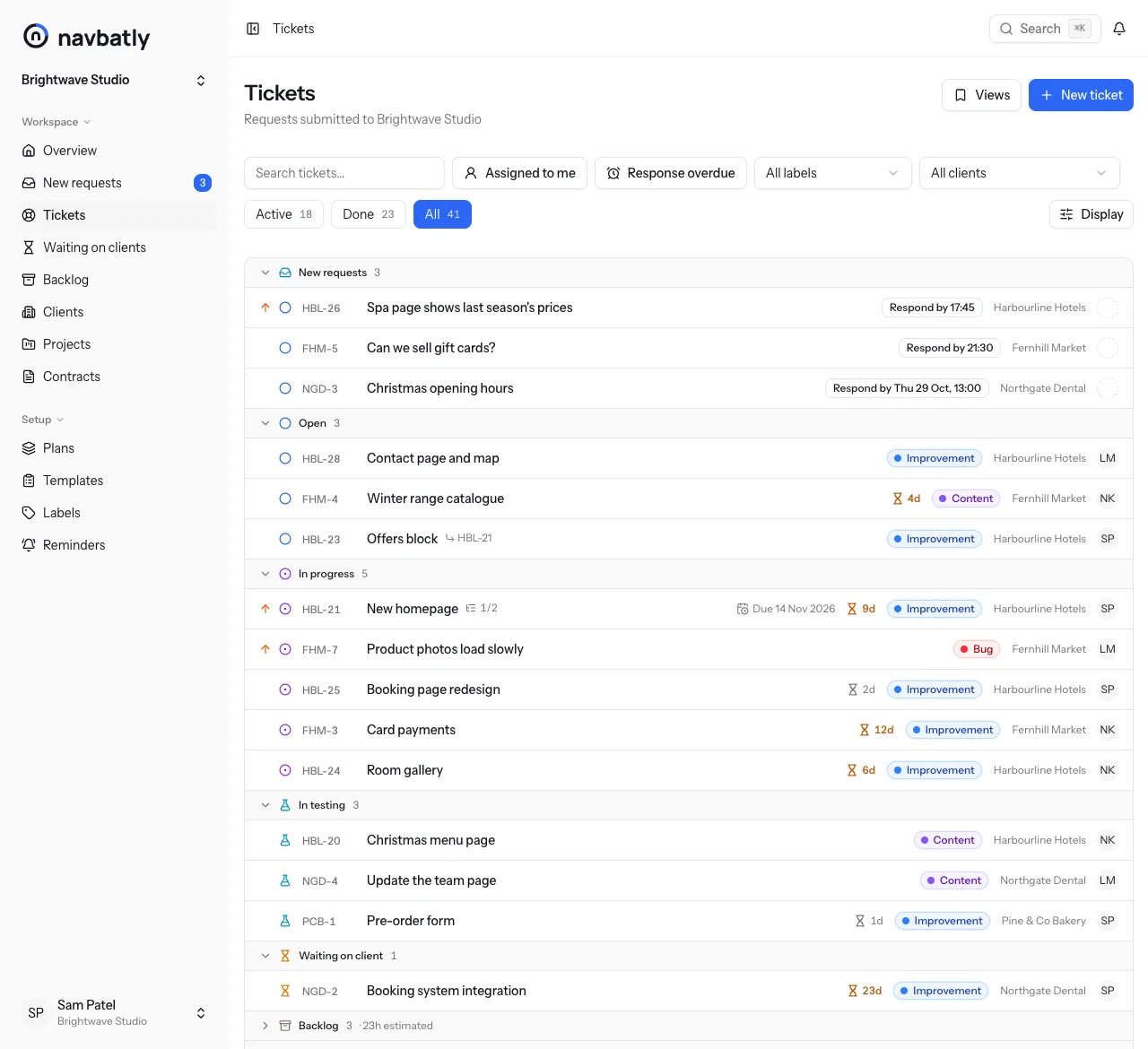Open the Brightwave Studio workspace switcher

[115, 80]
